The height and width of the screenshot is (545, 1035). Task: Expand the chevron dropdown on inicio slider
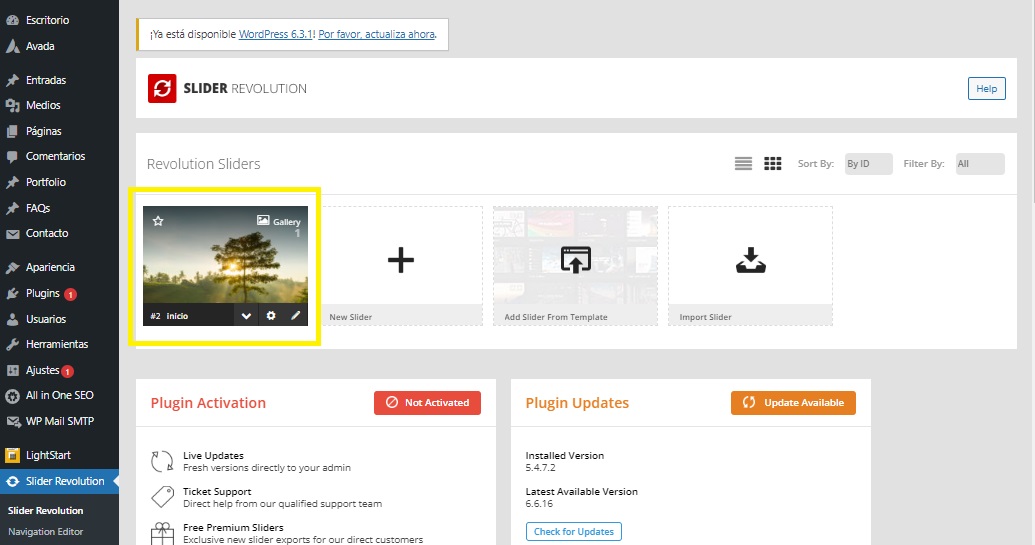246,316
